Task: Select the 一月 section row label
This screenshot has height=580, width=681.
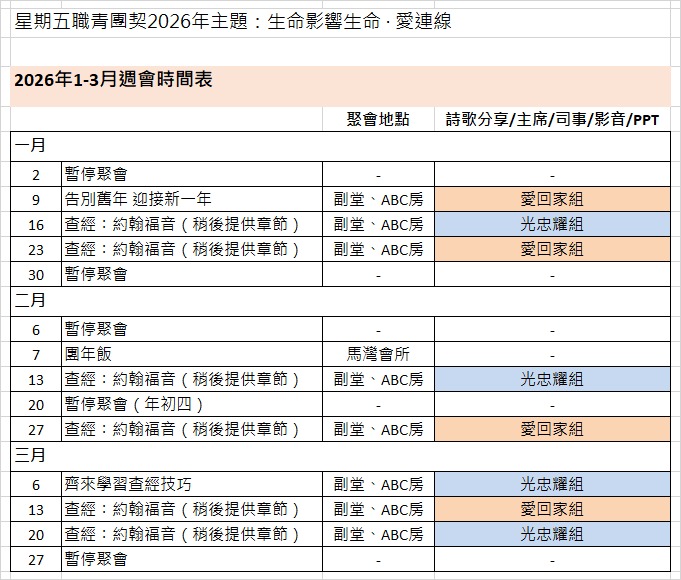Action: pos(30,146)
